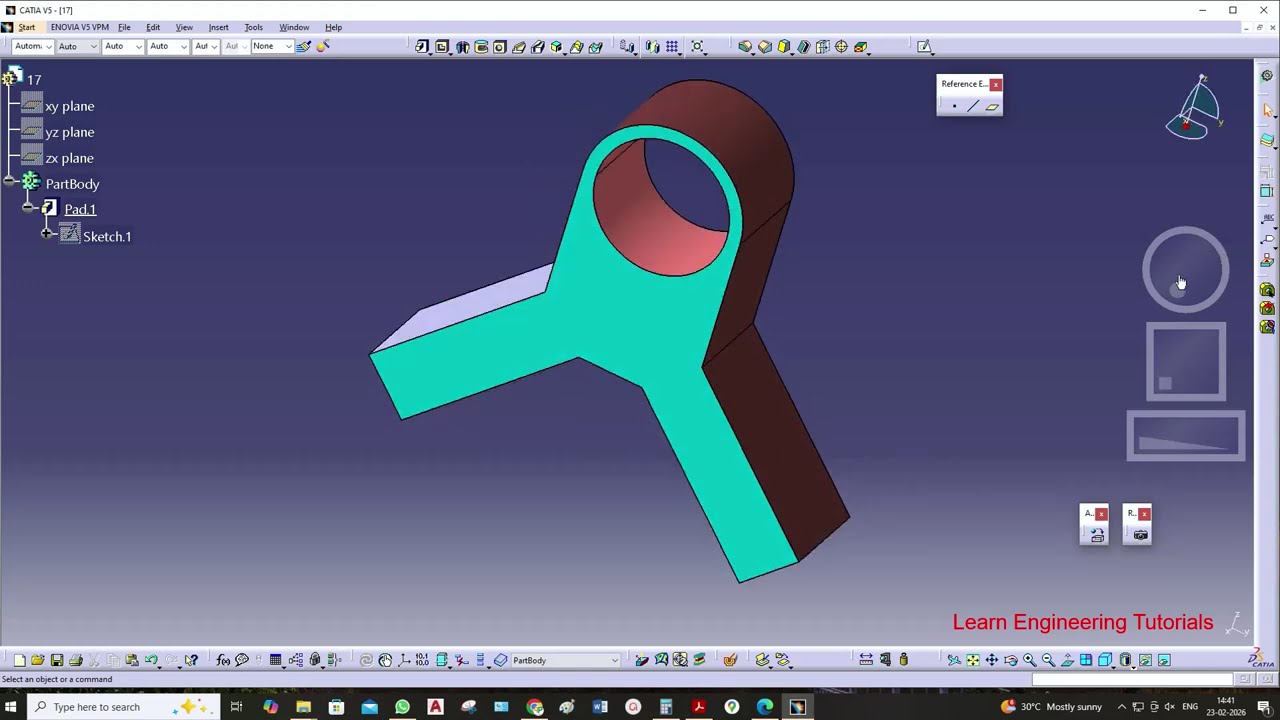Open the PartBody selector dropdown

(x=566, y=660)
